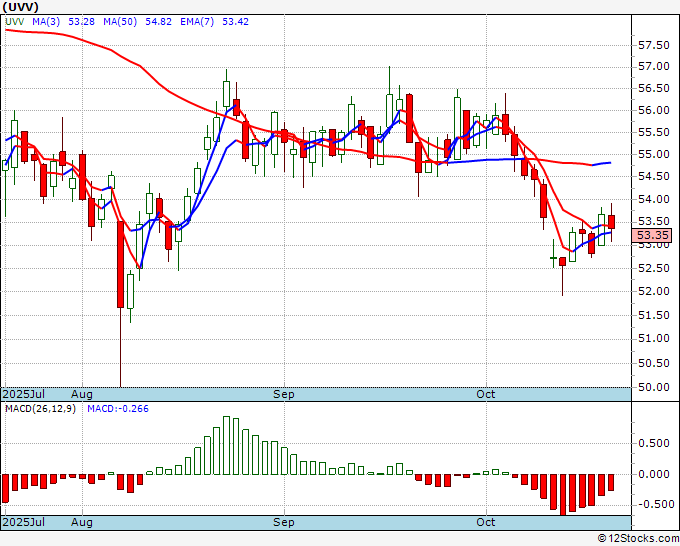Click the 57.50 price axis label
This screenshot has width=680, height=546.
tap(654, 46)
